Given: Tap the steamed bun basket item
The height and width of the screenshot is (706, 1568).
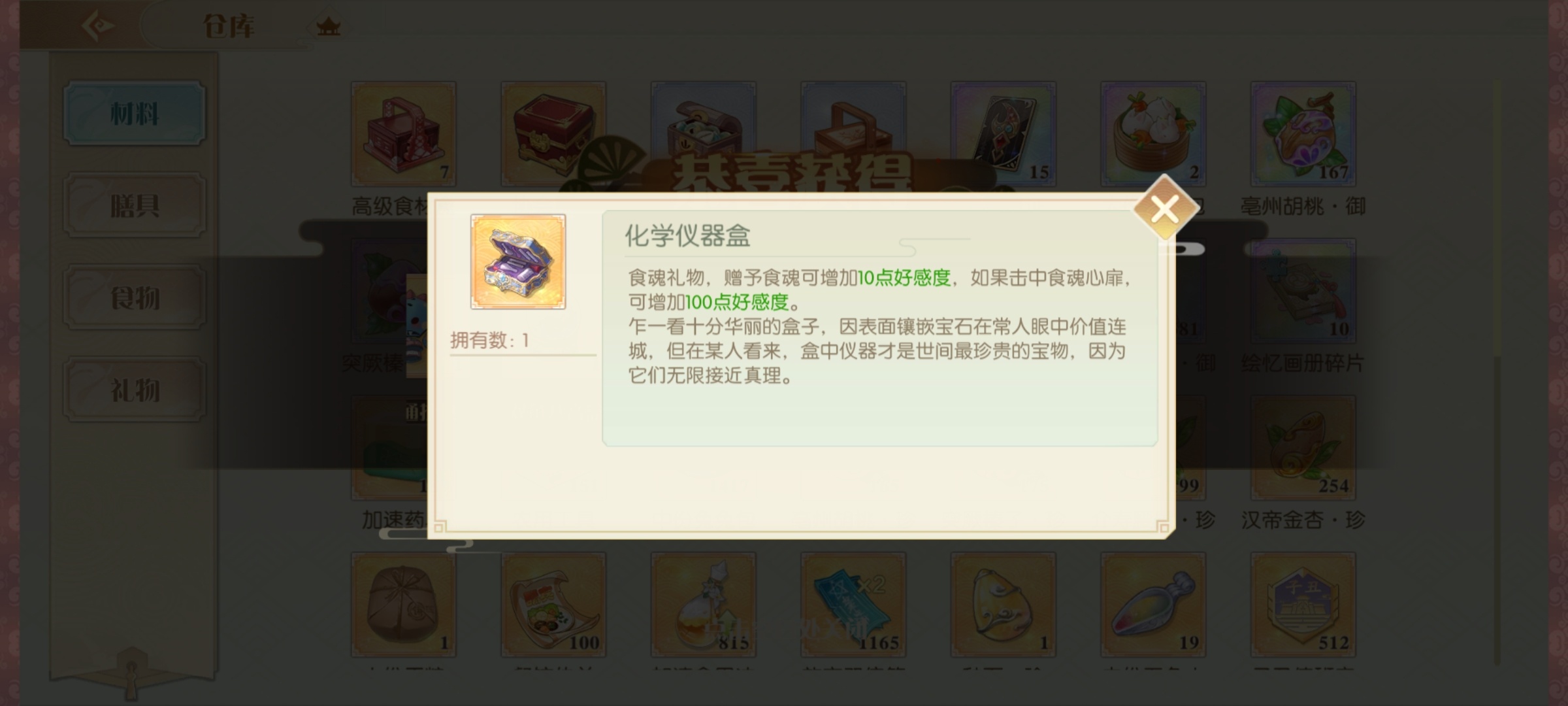Looking at the screenshot, I should 1153,134.
